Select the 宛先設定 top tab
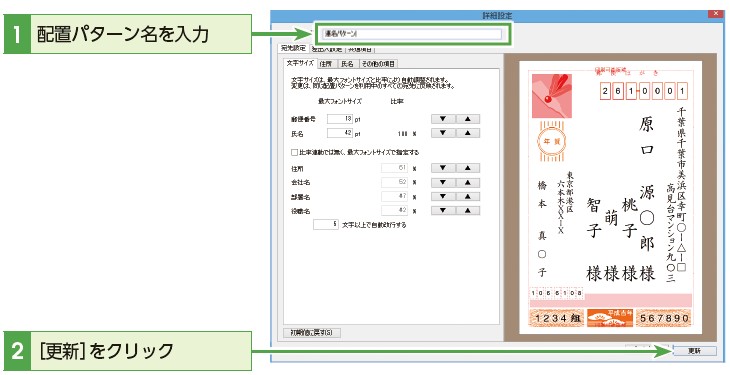Screen dimensions: 730x375 pos(293,48)
